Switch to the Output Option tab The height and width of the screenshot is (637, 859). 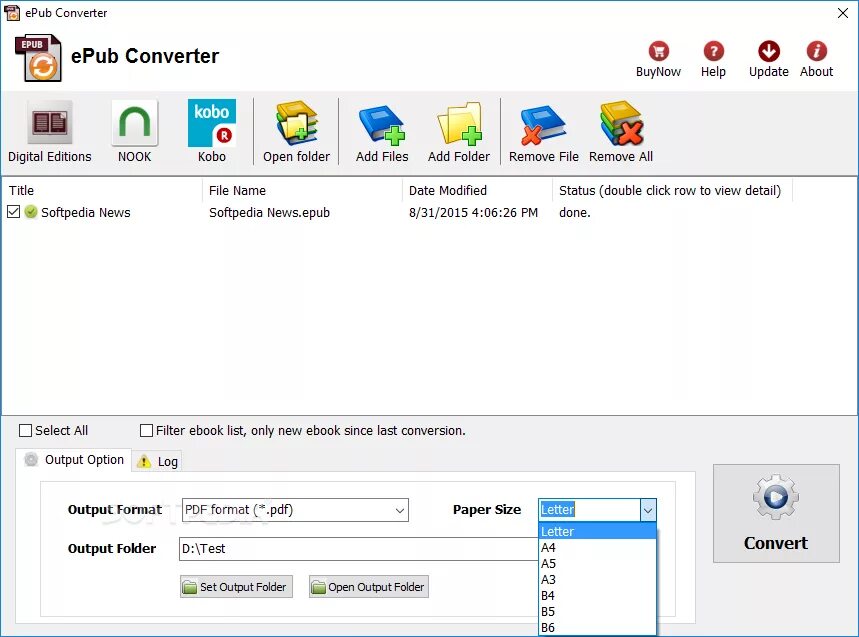74,460
